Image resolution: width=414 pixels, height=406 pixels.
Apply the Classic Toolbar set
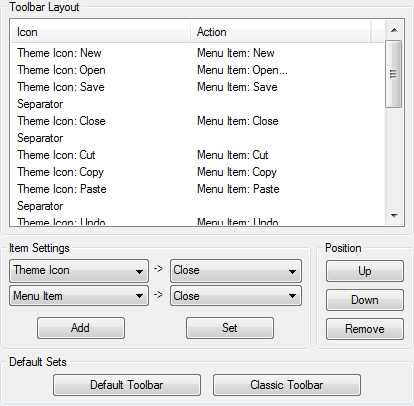(287, 385)
